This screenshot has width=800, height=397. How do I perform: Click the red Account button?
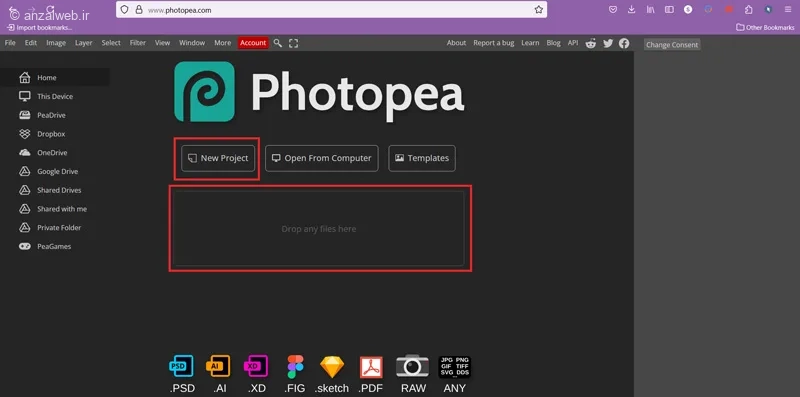253,43
